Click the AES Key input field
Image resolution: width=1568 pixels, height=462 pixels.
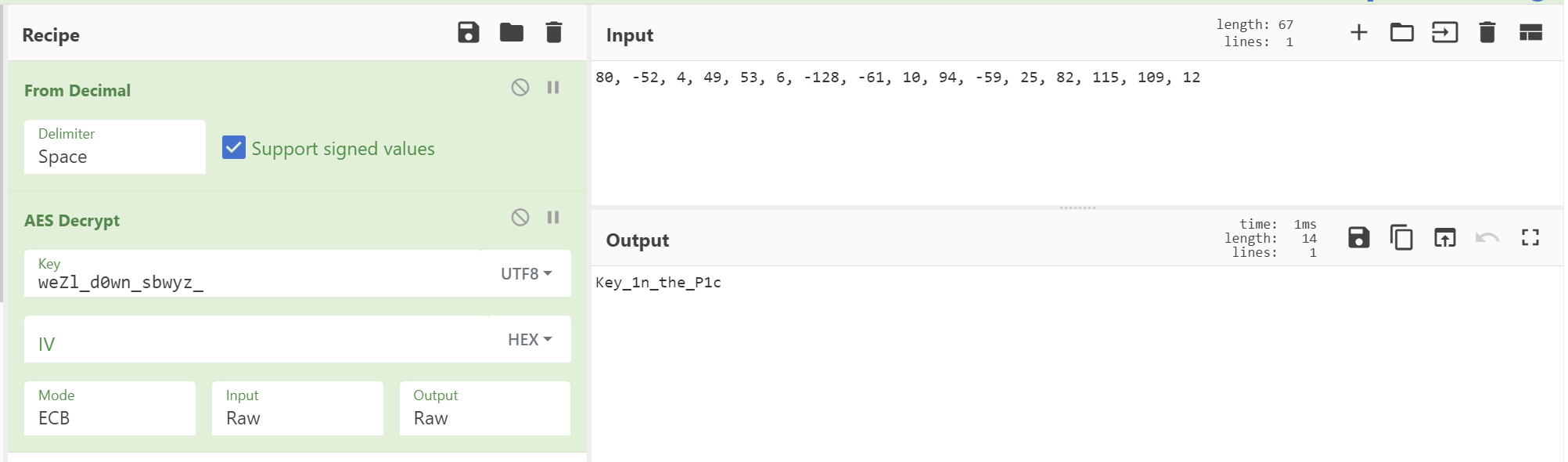tap(250, 282)
